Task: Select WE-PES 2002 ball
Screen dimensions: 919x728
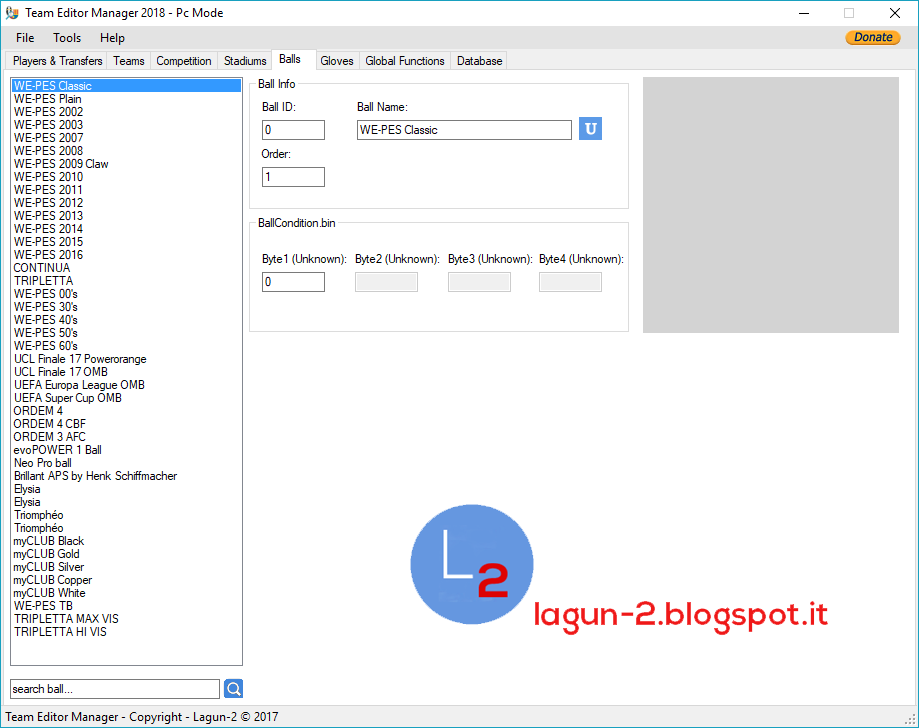Action: click(x=127, y=111)
